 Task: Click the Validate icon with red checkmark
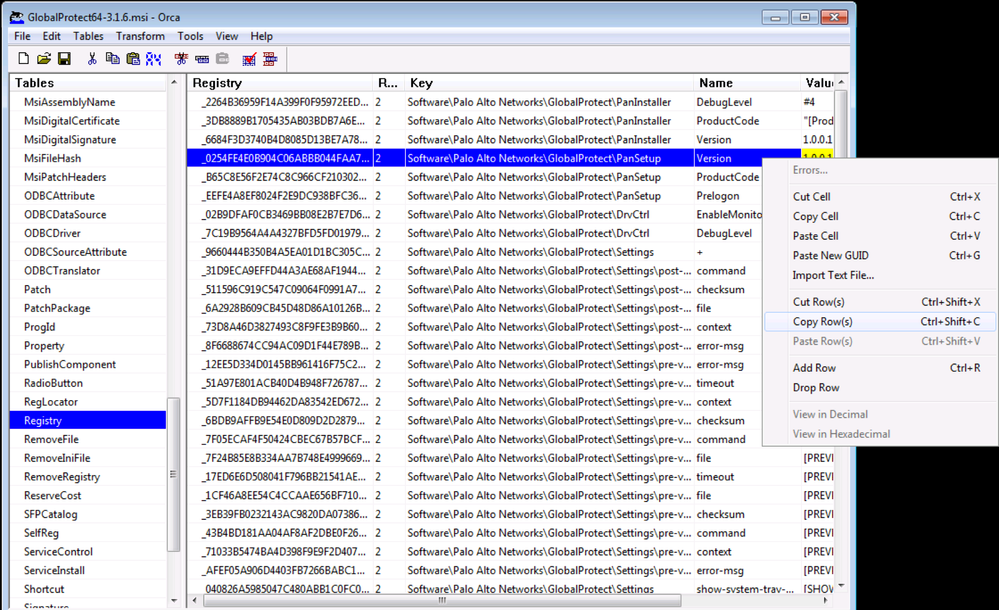(x=249, y=59)
